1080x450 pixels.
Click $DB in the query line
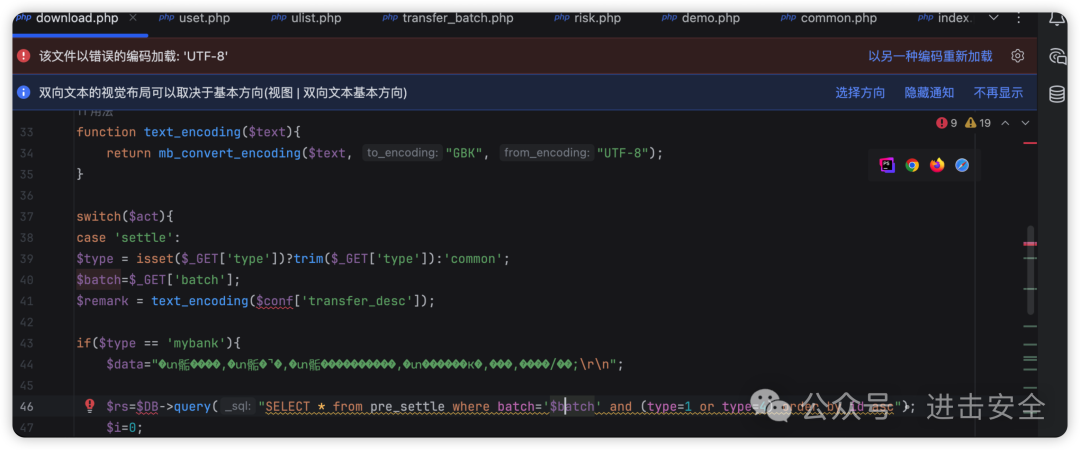click(147, 407)
